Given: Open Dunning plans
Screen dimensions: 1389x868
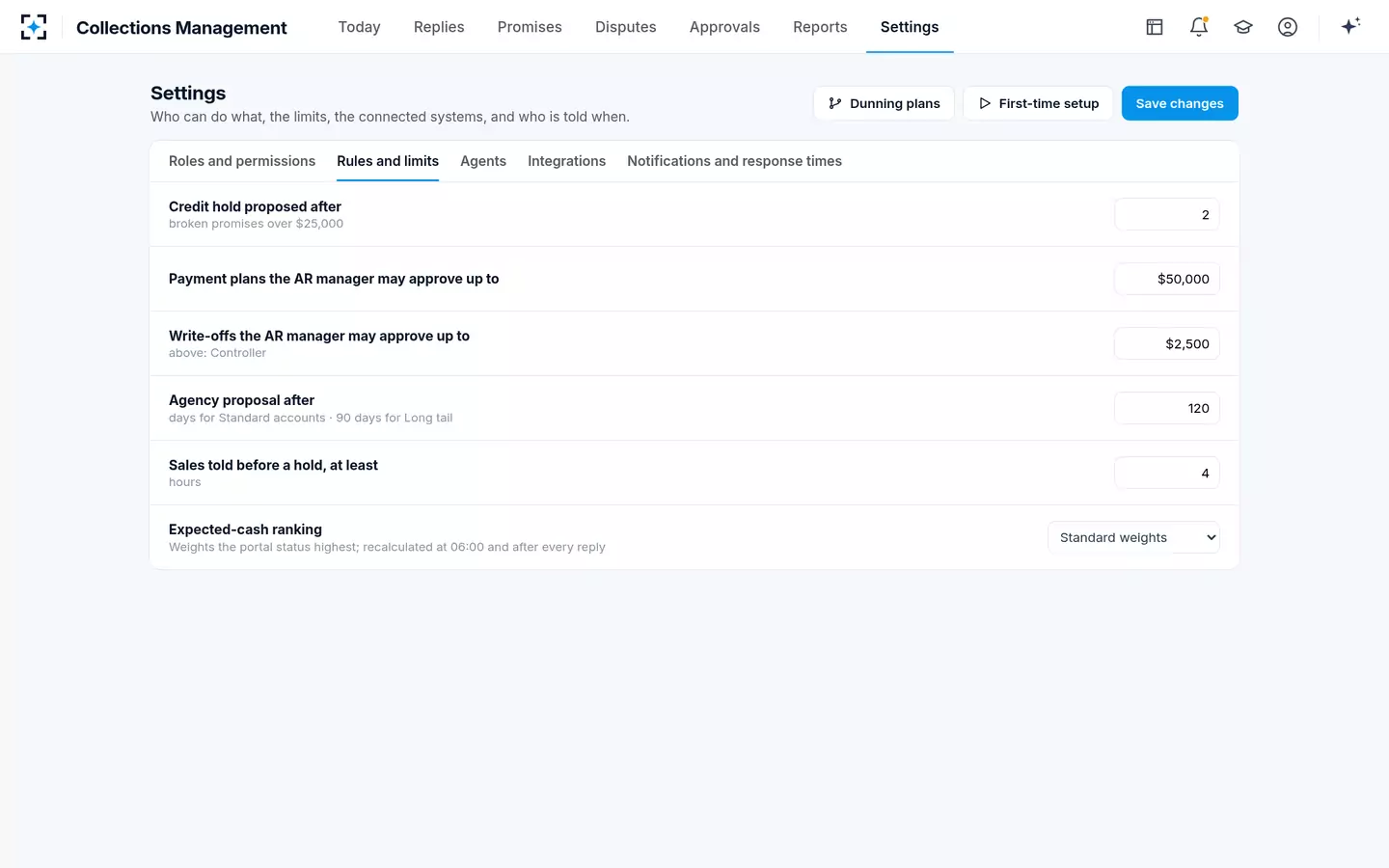Looking at the screenshot, I should (x=884, y=103).
